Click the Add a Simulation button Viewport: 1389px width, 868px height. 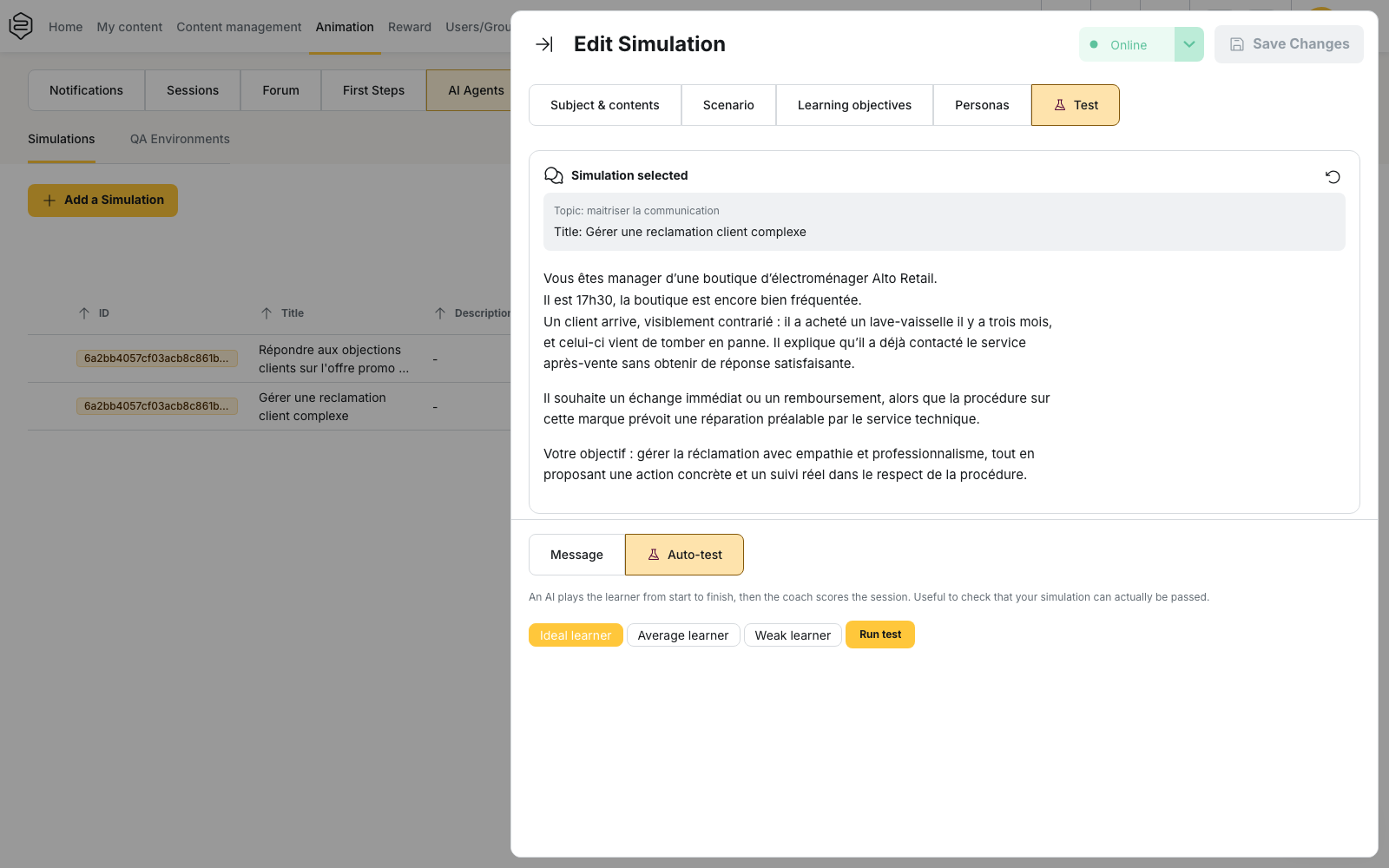(102, 201)
